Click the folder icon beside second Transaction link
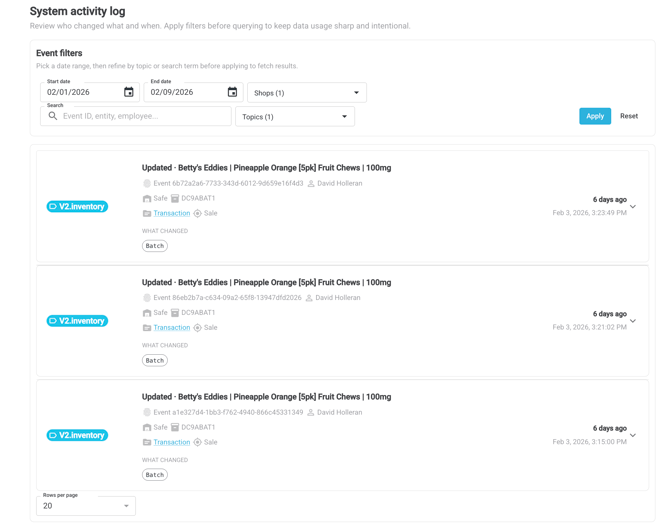The width and height of the screenshot is (670, 527). 147,328
